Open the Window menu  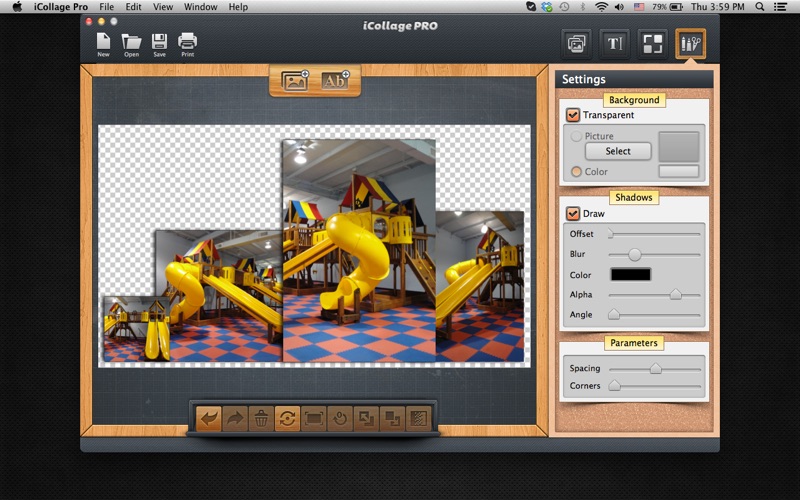pyautogui.click(x=200, y=7)
